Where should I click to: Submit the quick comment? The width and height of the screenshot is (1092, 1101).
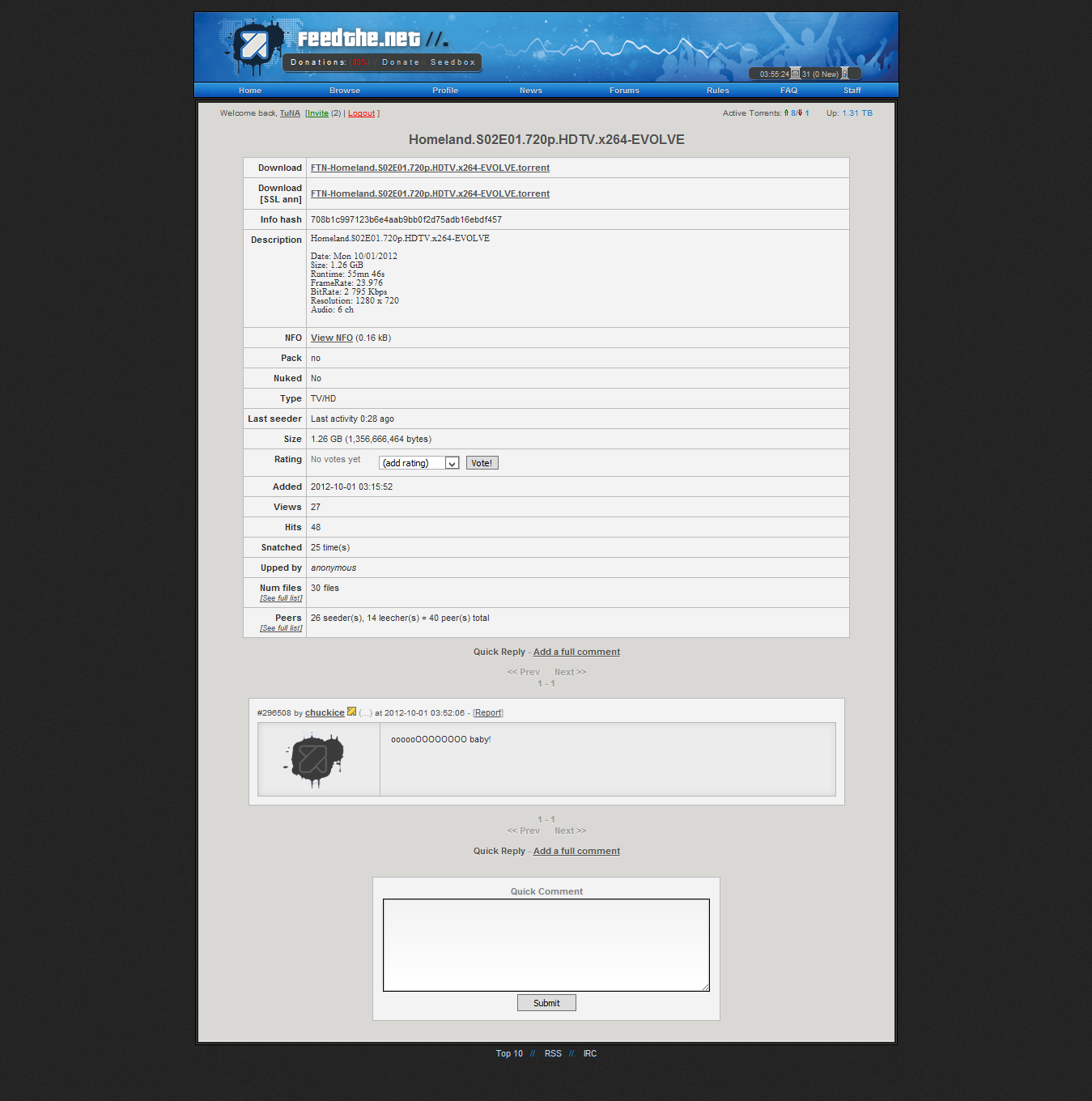click(x=546, y=1003)
